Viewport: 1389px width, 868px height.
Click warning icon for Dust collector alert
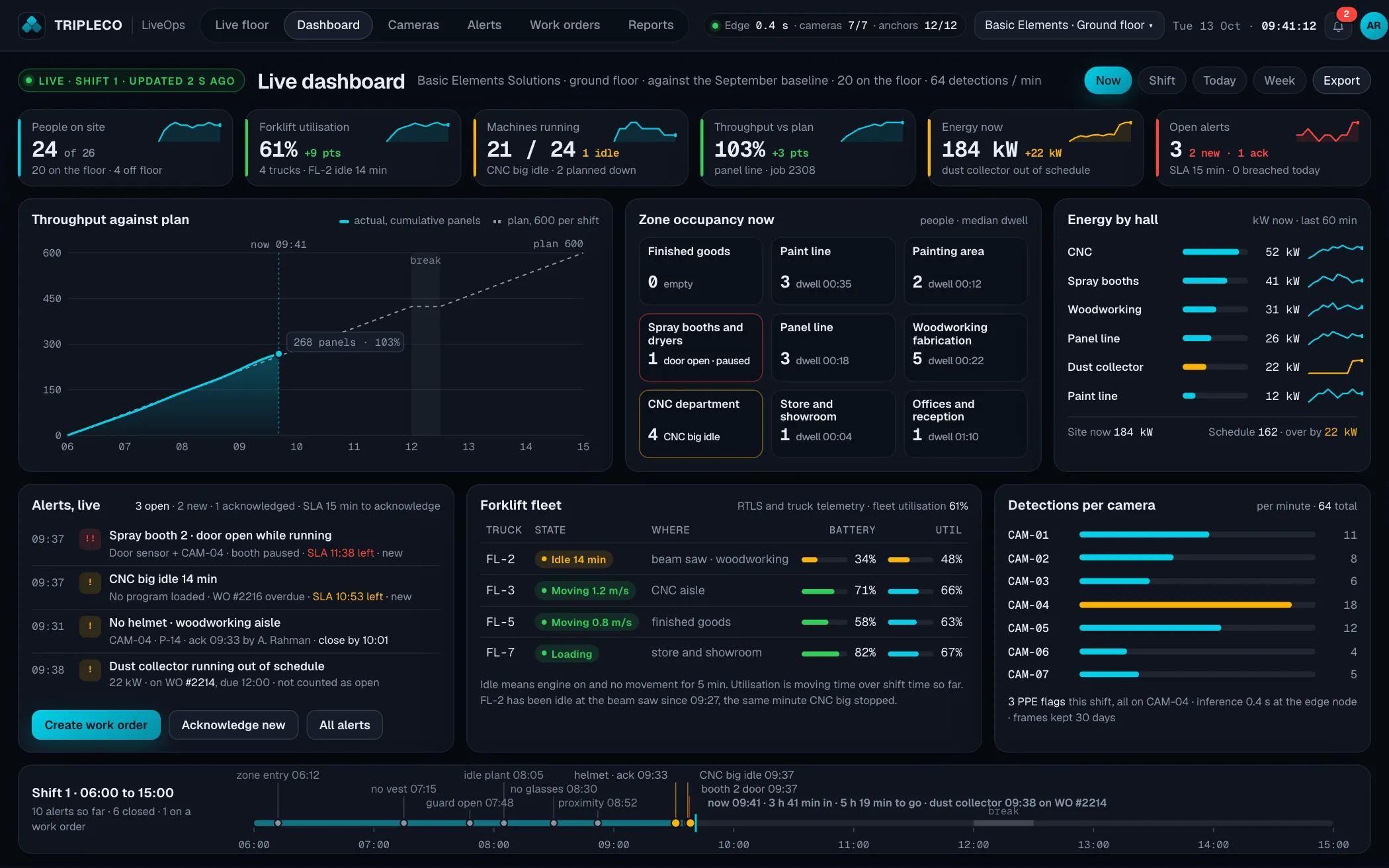coord(90,670)
